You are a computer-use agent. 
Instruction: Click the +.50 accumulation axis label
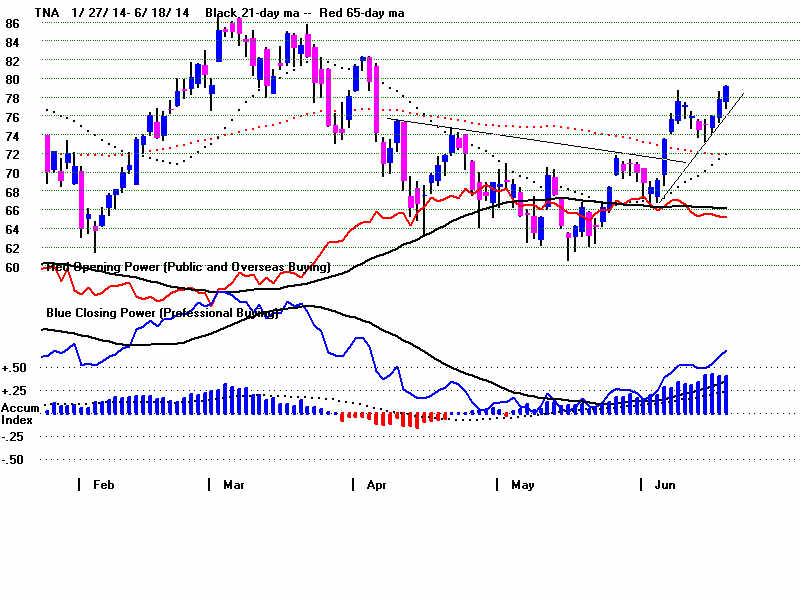pos(14,368)
